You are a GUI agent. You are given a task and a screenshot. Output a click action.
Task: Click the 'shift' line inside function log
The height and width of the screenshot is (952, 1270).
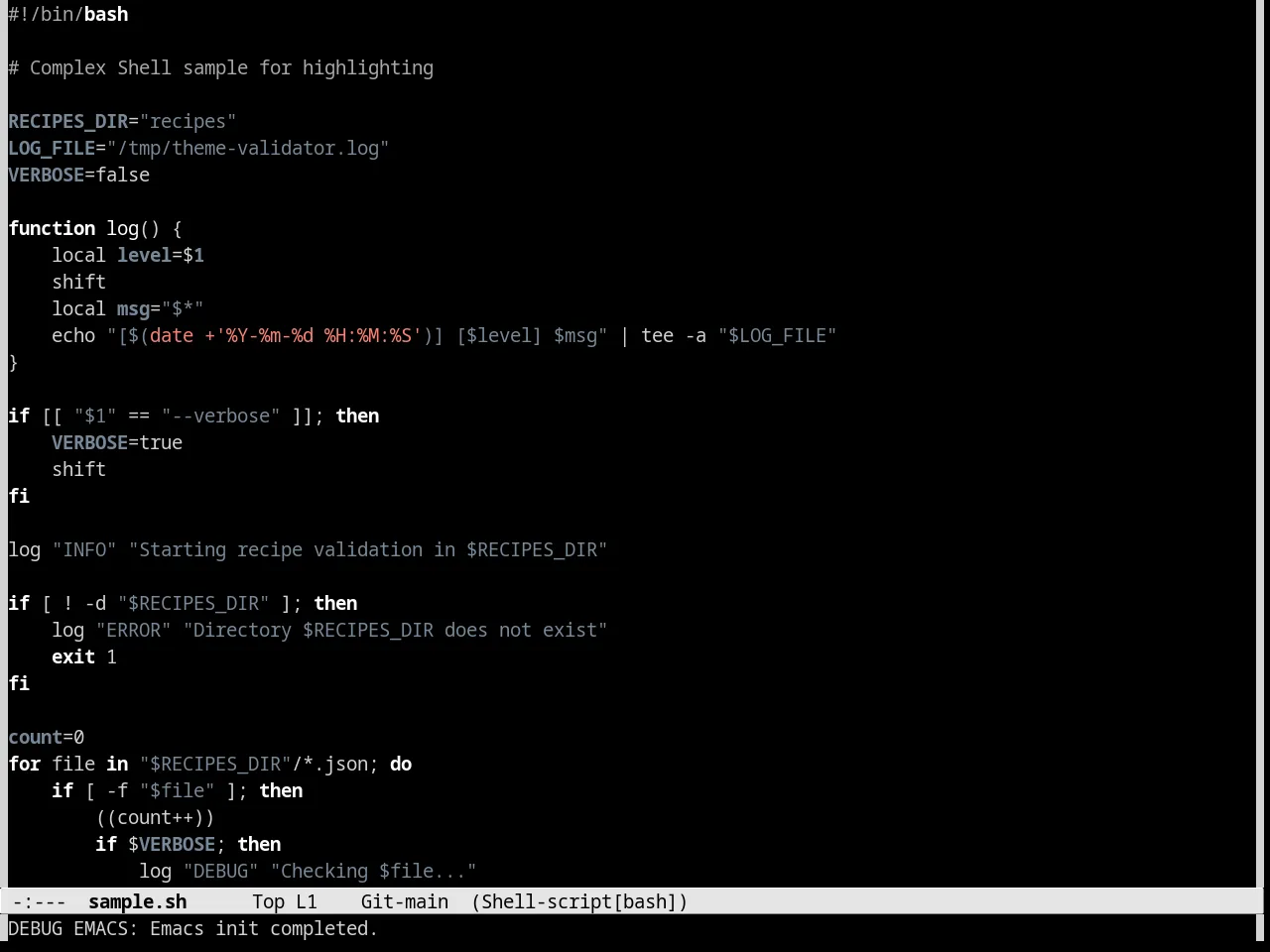(x=79, y=282)
